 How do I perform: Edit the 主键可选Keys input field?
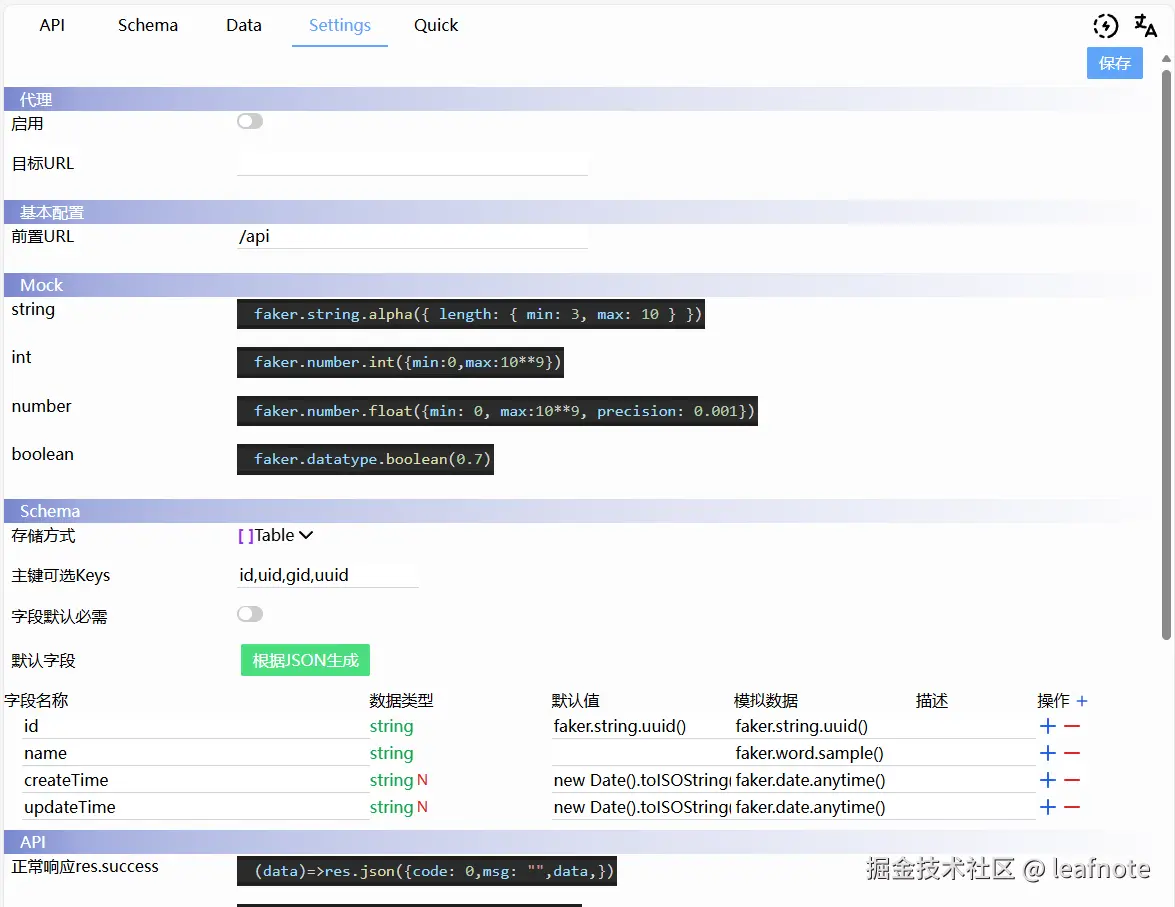pyautogui.click(x=327, y=576)
